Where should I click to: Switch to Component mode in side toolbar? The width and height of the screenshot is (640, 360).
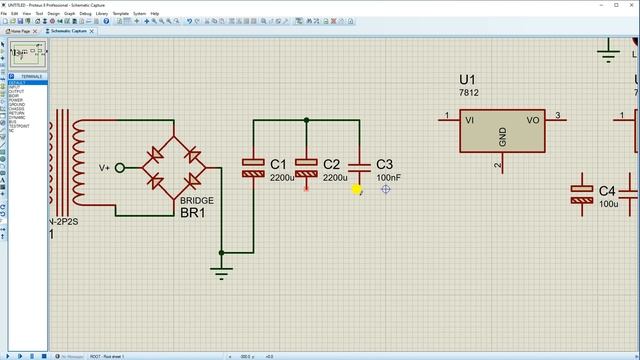click(x=2, y=51)
